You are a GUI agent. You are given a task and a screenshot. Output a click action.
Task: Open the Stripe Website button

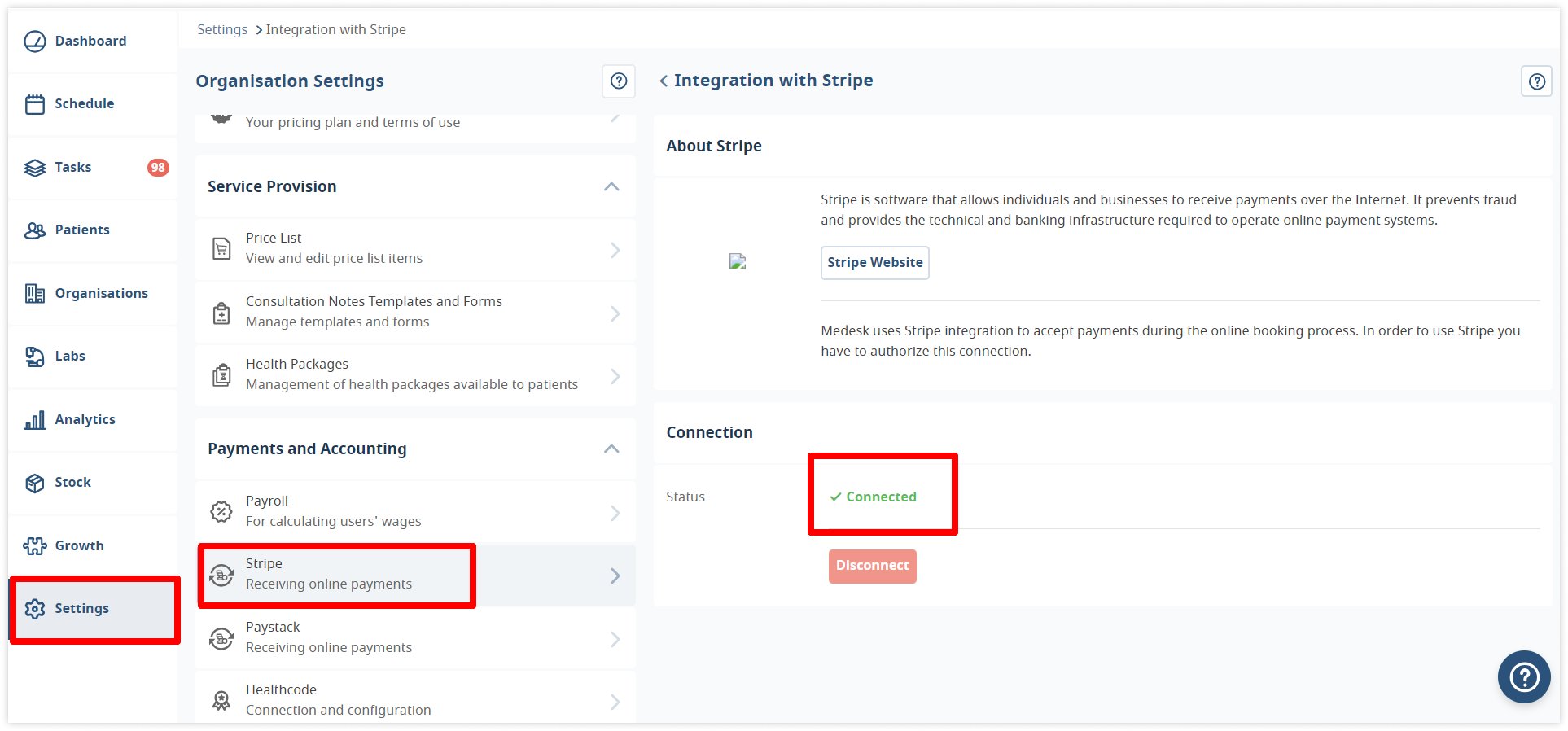click(875, 263)
